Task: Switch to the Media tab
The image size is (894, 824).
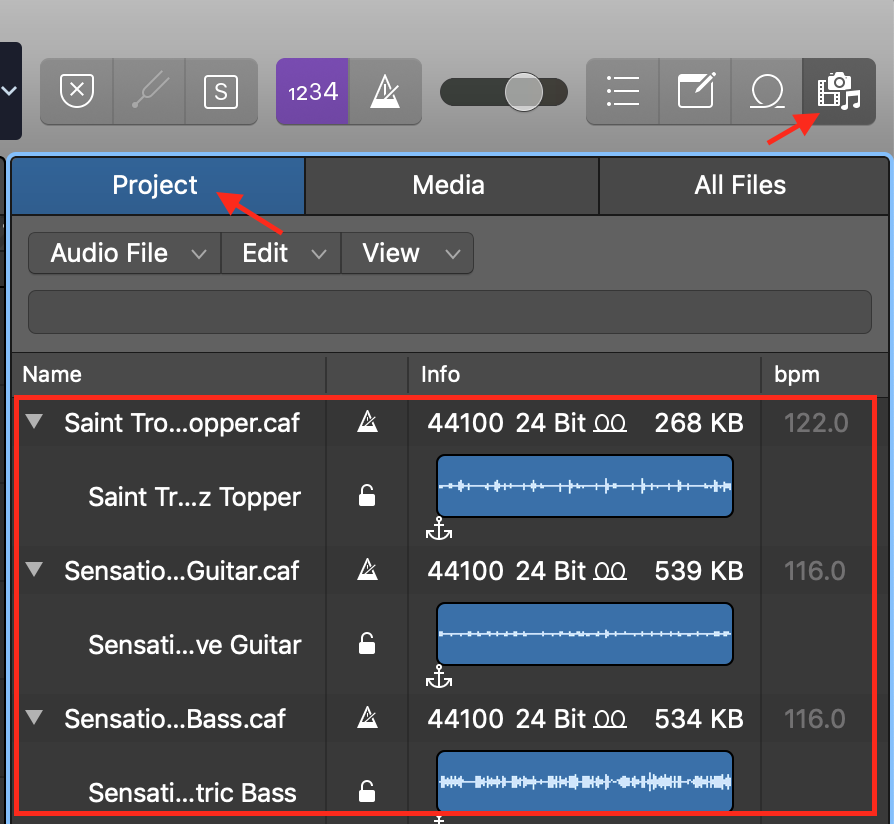Action: click(x=452, y=186)
